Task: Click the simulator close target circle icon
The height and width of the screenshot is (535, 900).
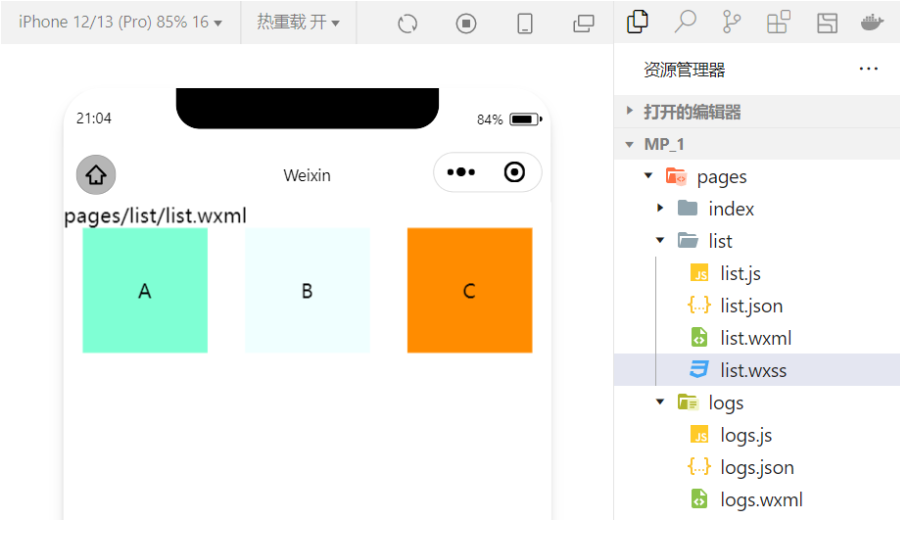Action: (x=514, y=172)
